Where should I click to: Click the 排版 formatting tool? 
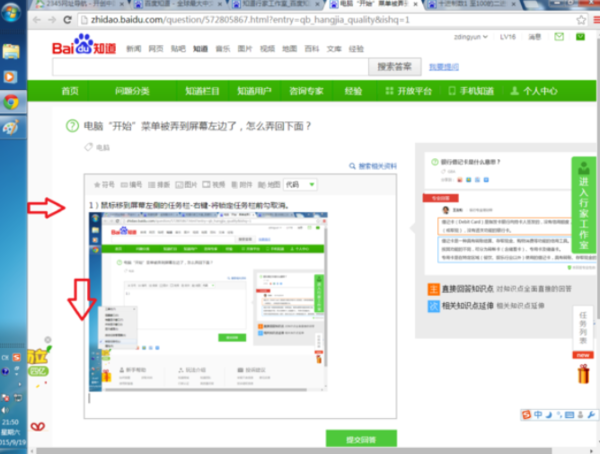[159, 185]
